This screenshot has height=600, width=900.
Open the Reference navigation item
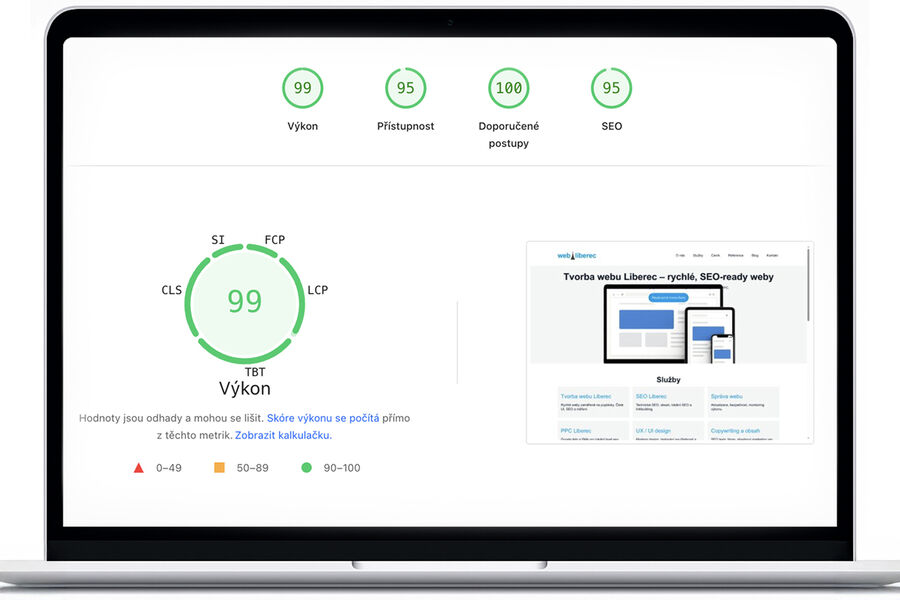pyautogui.click(x=736, y=255)
